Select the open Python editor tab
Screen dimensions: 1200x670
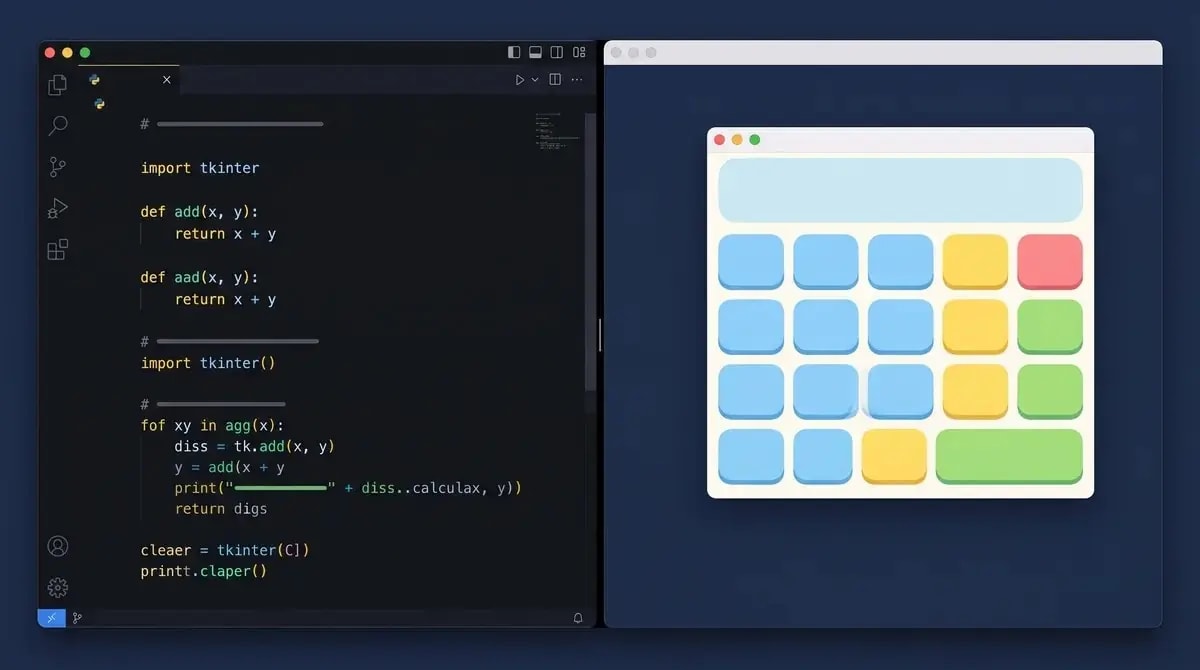pyautogui.click(x=129, y=80)
